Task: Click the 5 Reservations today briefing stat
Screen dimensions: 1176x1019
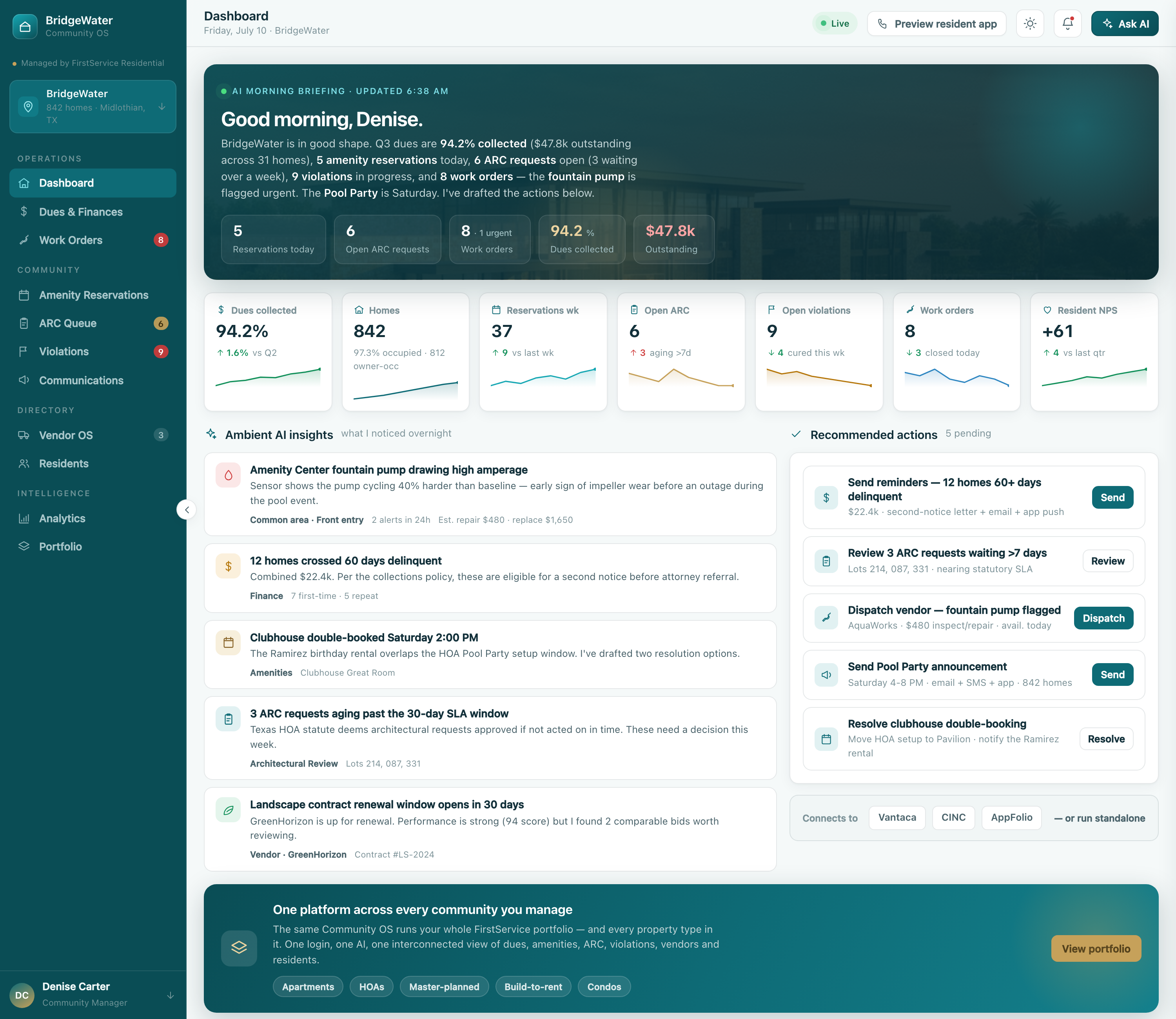Action: pyautogui.click(x=273, y=239)
